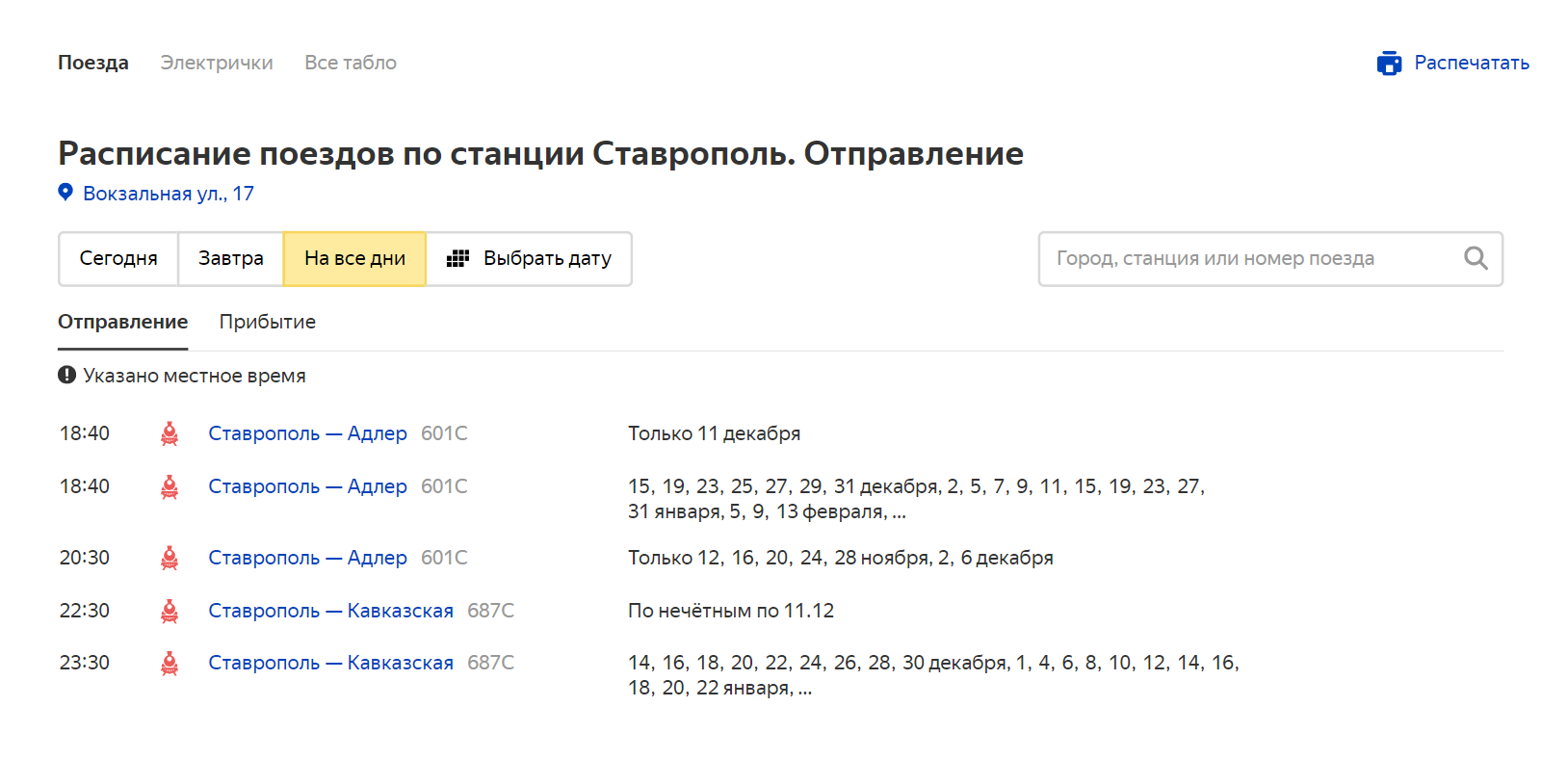Switch to the Электрички tab
The height and width of the screenshot is (759, 1568).
pyautogui.click(x=217, y=63)
